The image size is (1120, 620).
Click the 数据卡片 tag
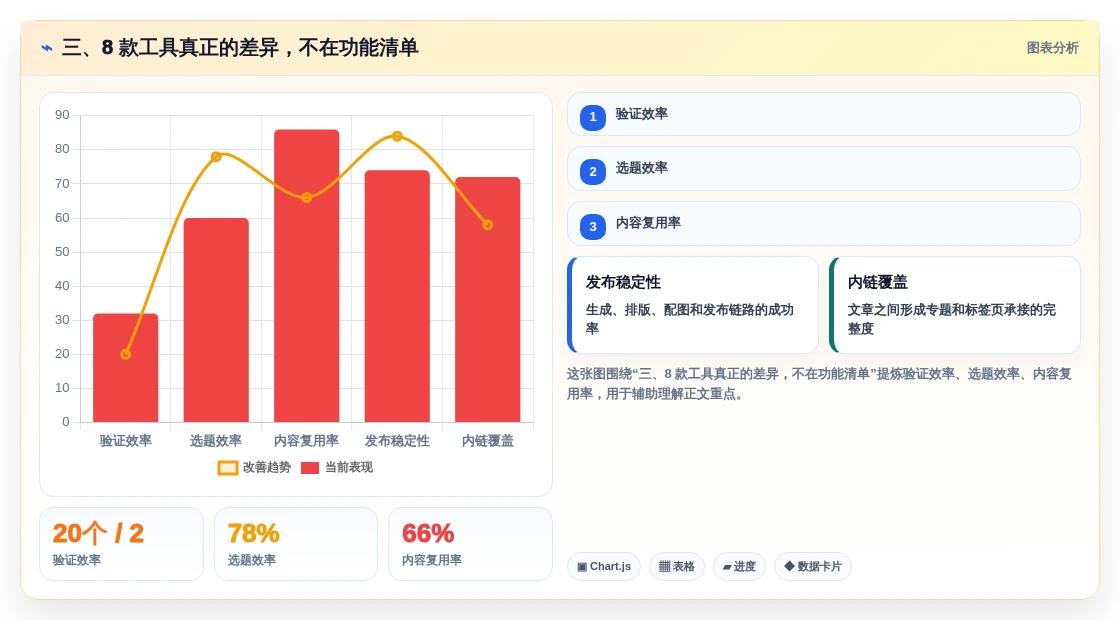(813, 566)
